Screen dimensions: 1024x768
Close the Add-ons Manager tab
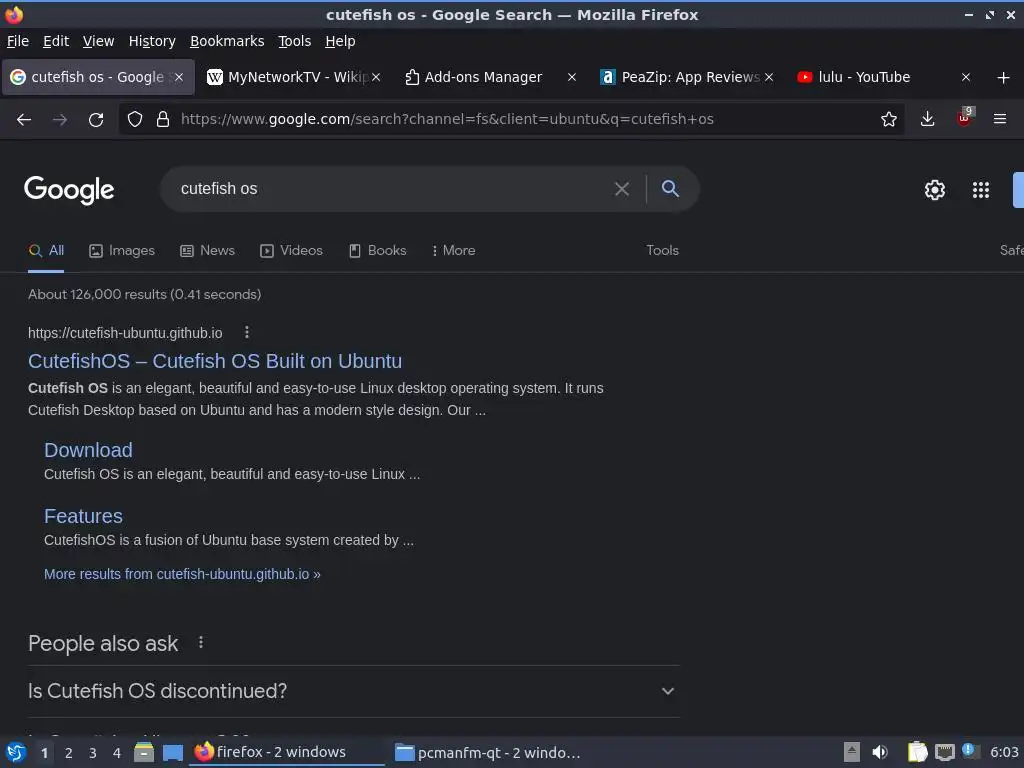(572, 77)
